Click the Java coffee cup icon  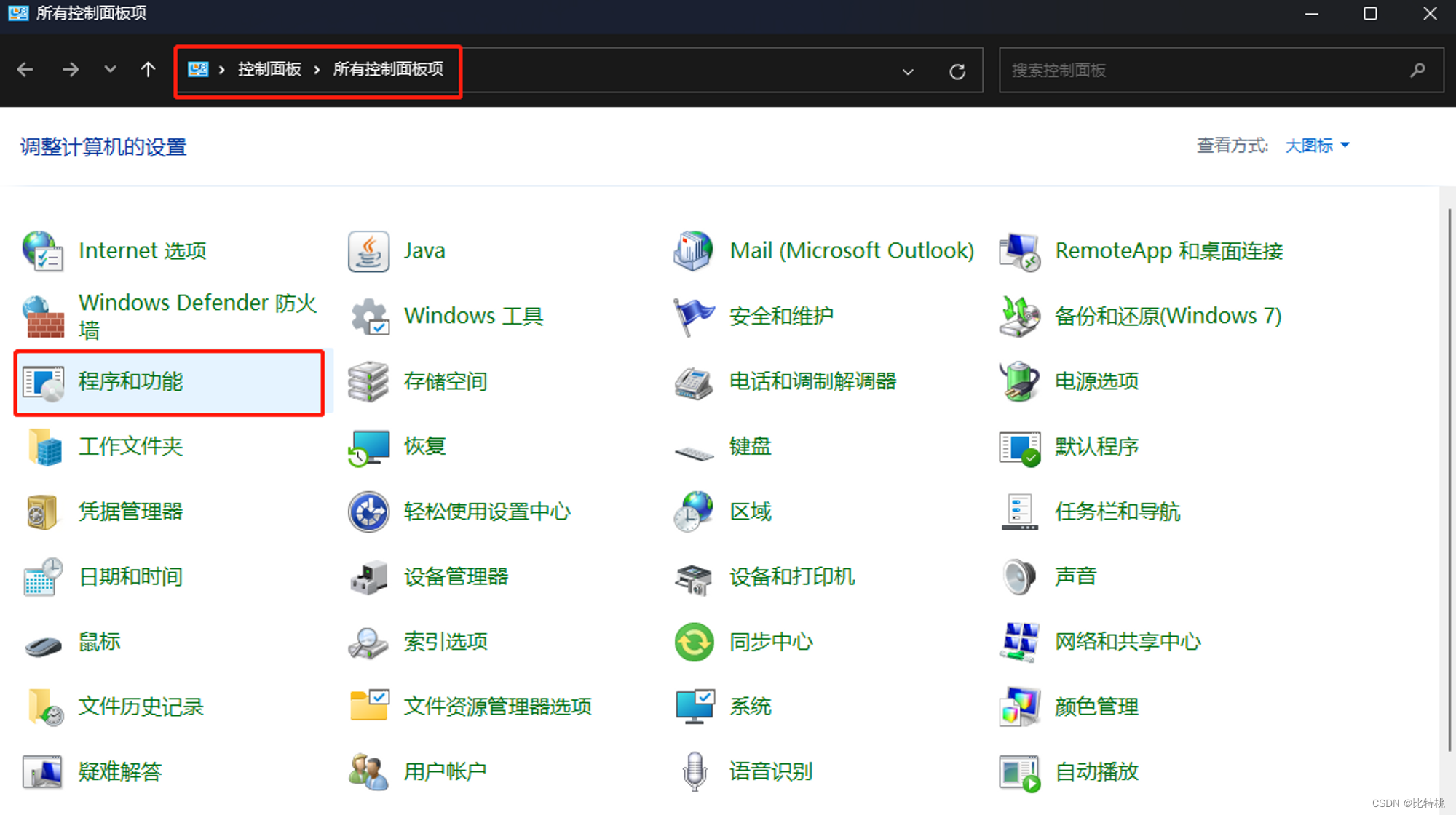coord(368,251)
